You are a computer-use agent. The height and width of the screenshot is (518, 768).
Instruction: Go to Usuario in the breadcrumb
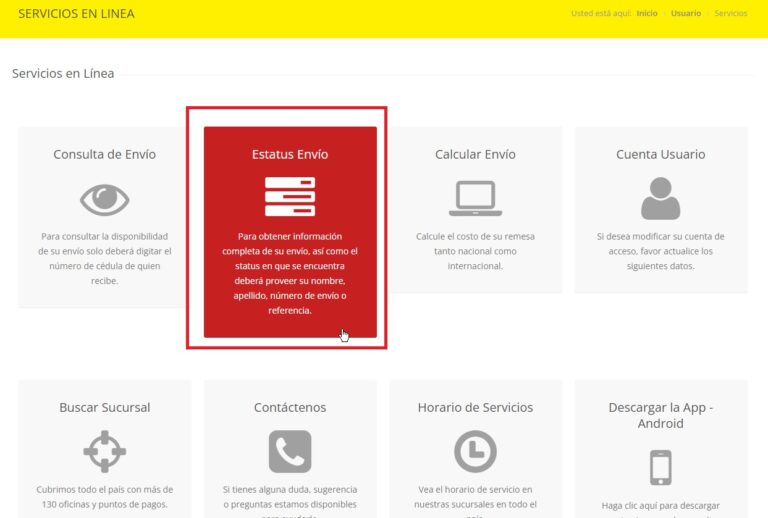click(686, 13)
